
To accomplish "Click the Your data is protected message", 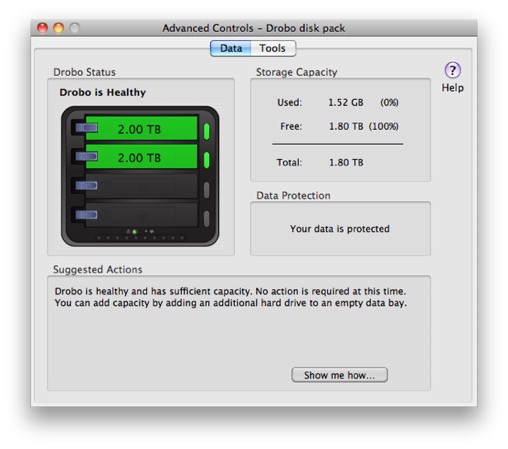I will tap(340, 229).
